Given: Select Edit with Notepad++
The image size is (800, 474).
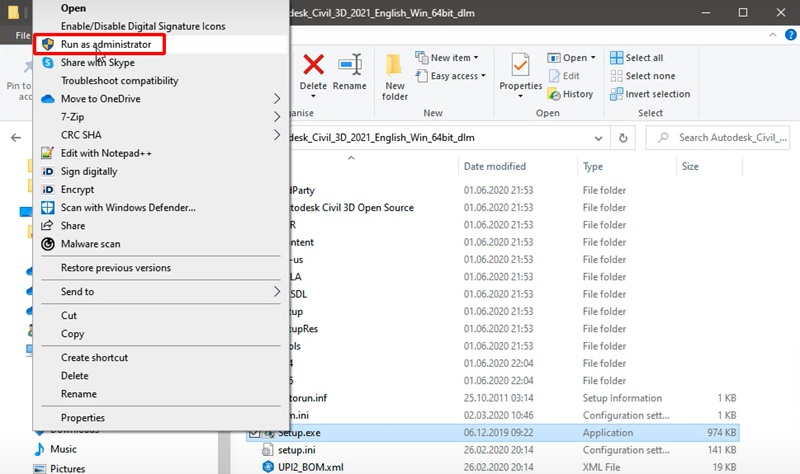Looking at the screenshot, I should coord(160,153).
